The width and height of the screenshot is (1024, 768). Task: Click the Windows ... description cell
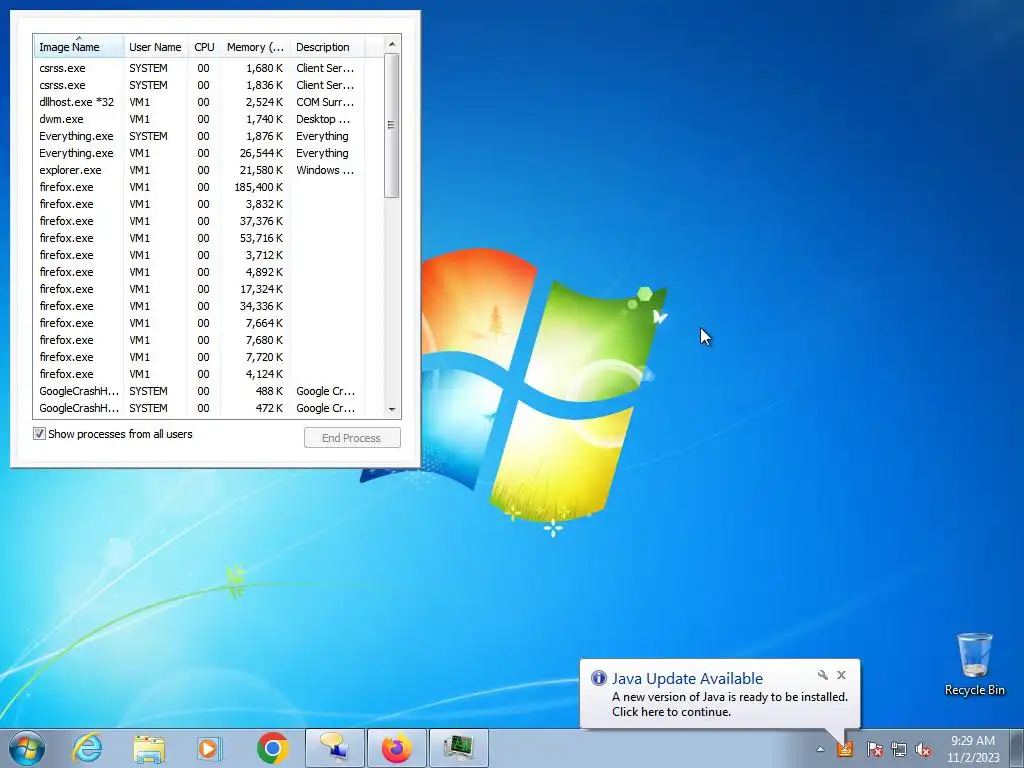(x=325, y=170)
